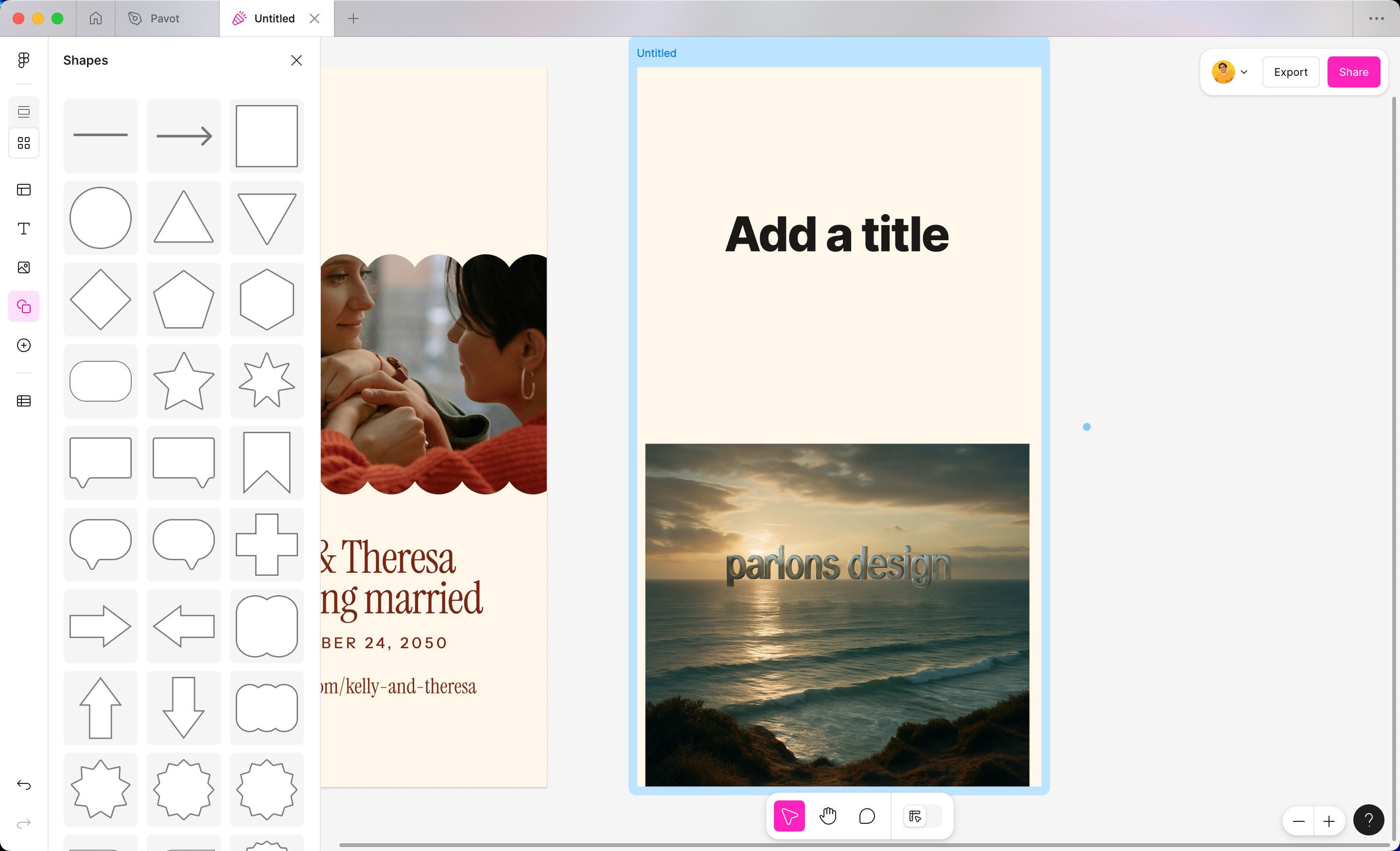Open the Text tool in sidebar

(24, 229)
